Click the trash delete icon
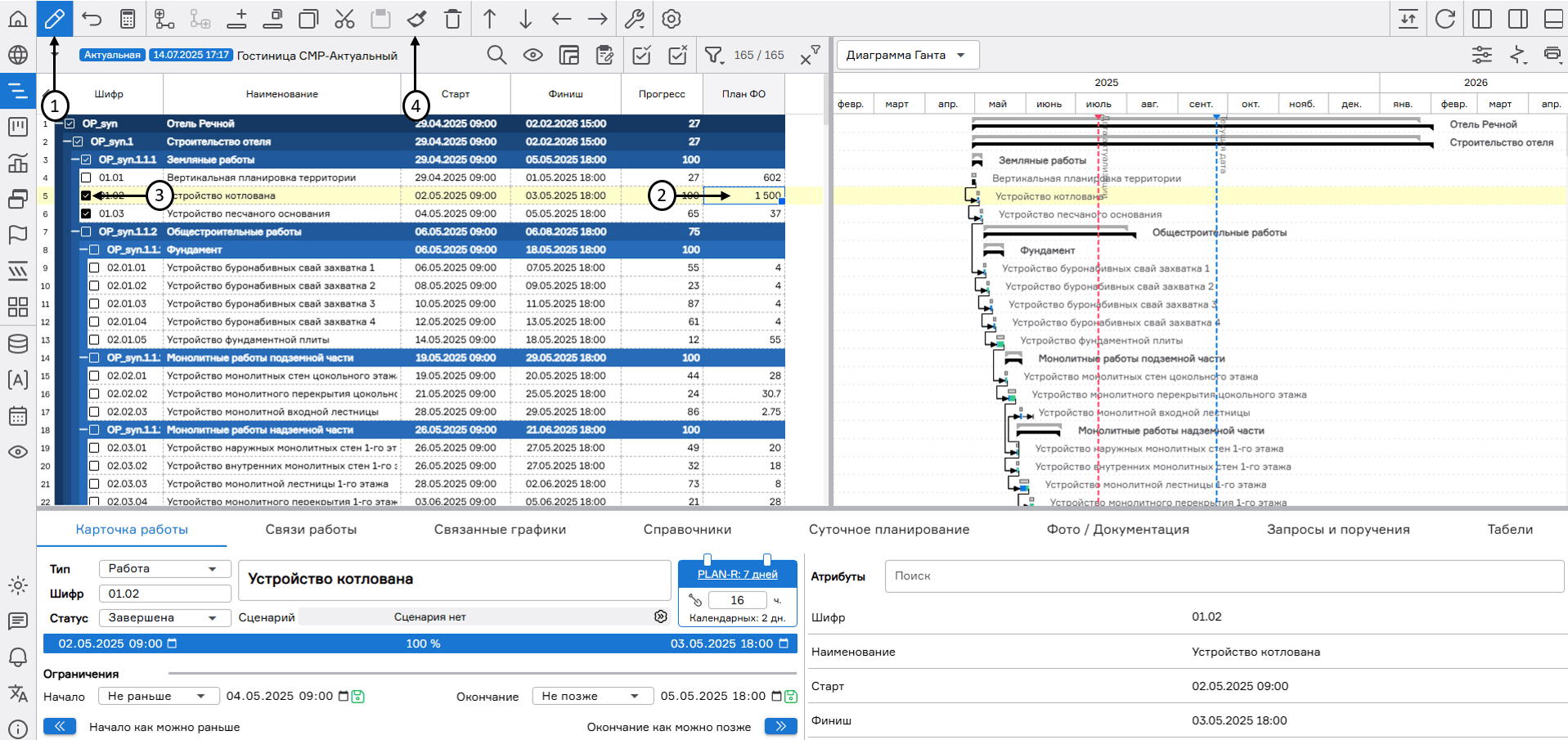Screen dimensions: 1568x740 point(452,19)
